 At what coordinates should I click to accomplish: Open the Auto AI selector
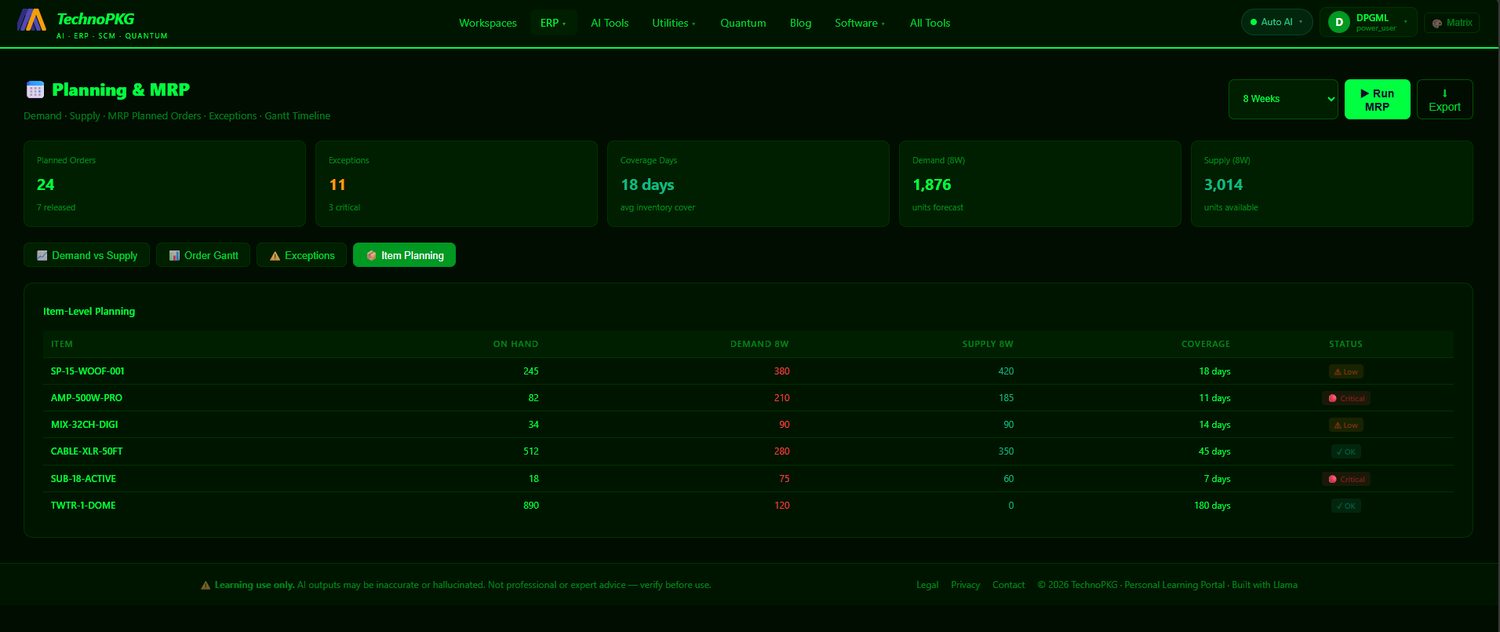(x=1277, y=22)
